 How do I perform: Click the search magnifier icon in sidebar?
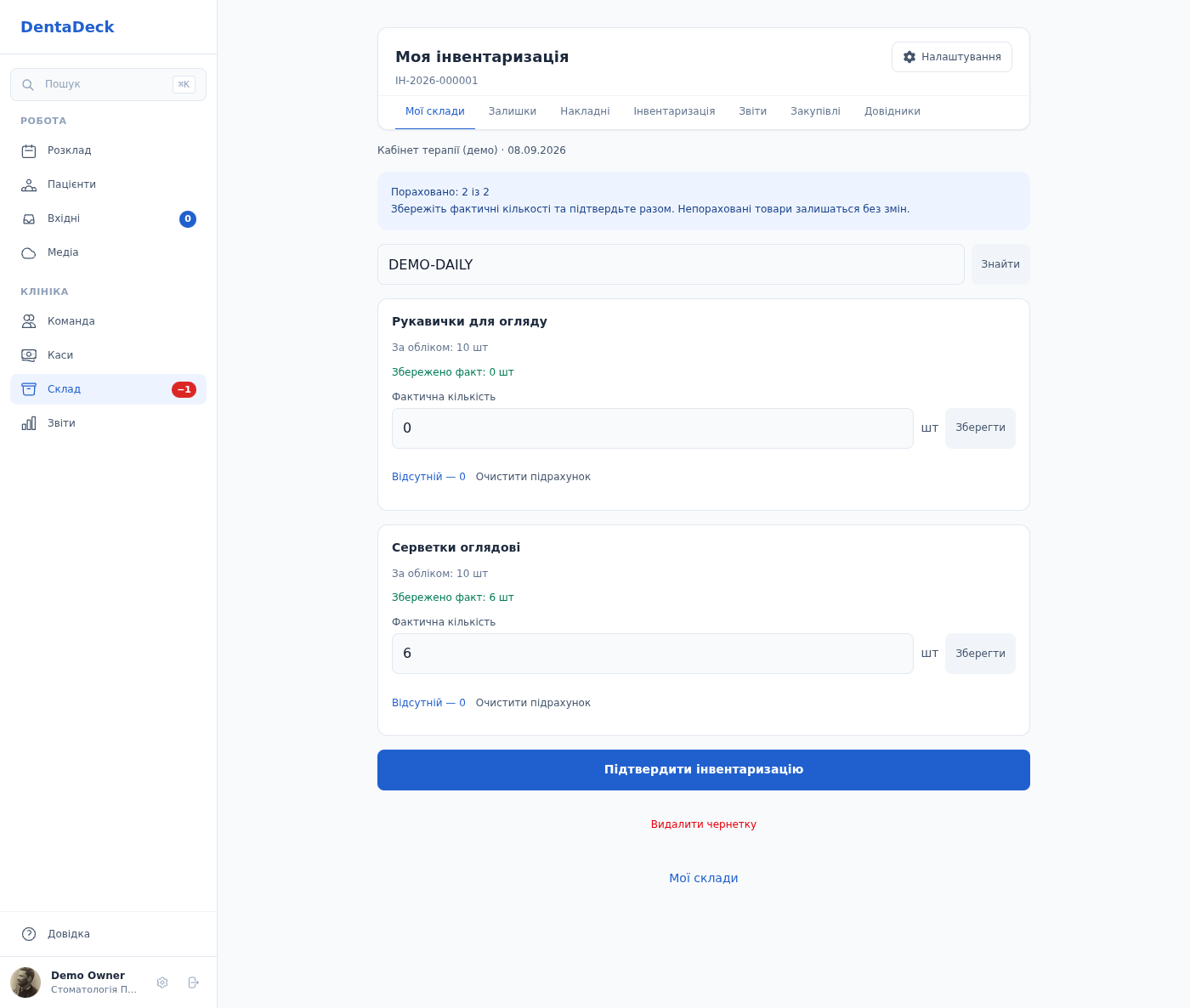click(x=28, y=85)
